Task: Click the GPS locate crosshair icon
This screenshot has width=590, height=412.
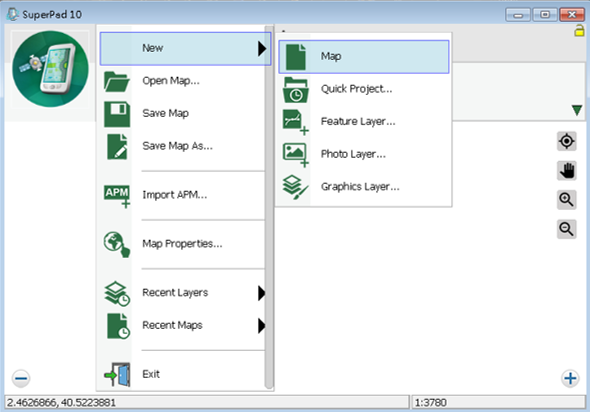Action: (x=566, y=141)
